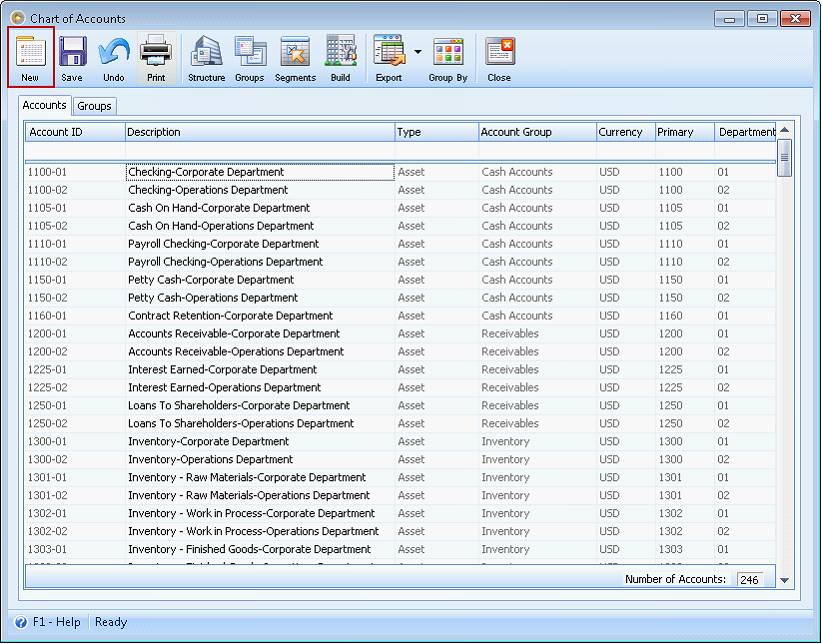
Task: Select account 1150-02
Action: tap(48, 298)
